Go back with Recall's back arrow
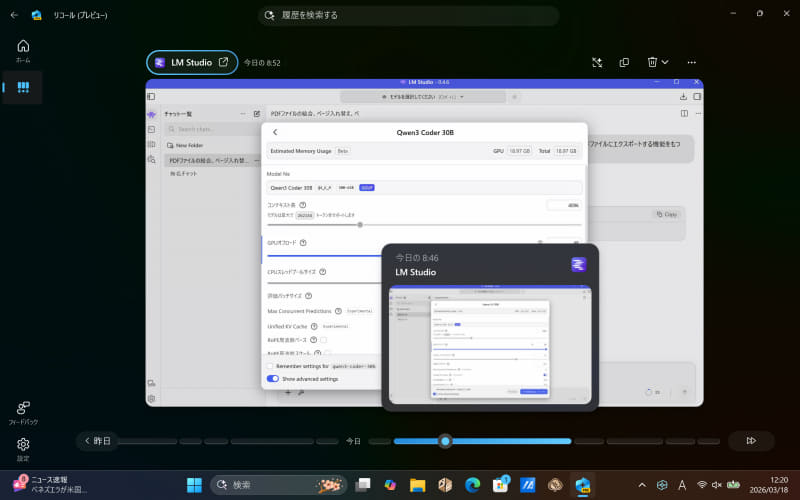Image resolution: width=800 pixels, height=500 pixels. (x=14, y=15)
